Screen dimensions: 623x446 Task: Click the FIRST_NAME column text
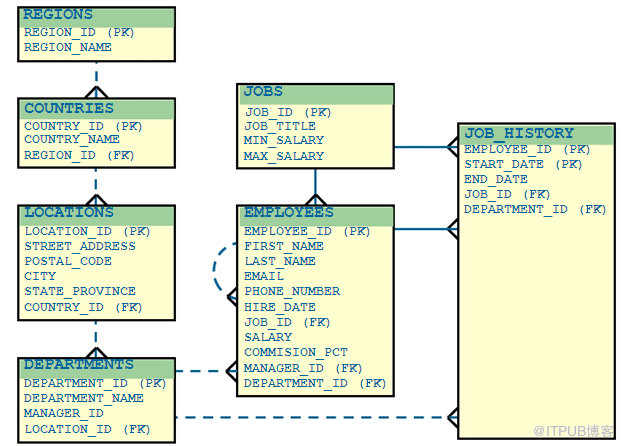click(284, 246)
